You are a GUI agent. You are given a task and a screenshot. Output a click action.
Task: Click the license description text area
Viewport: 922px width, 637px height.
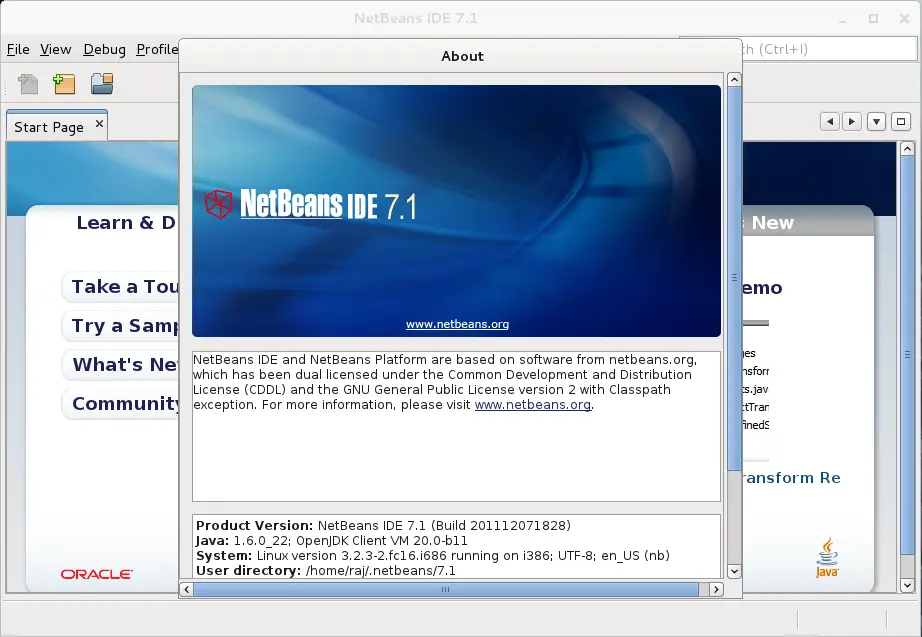456,426
